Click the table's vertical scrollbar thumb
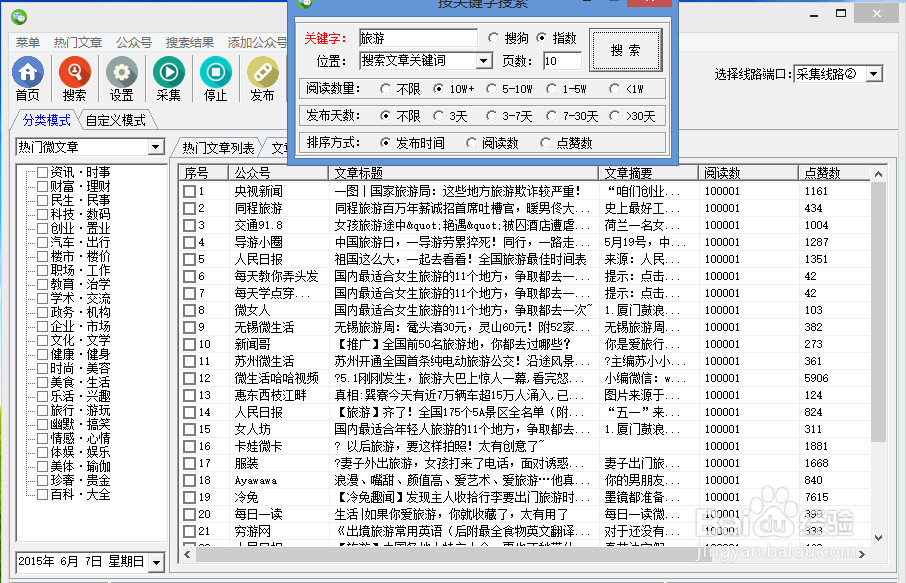The image size is (906, 583). (x=878, y=312)
